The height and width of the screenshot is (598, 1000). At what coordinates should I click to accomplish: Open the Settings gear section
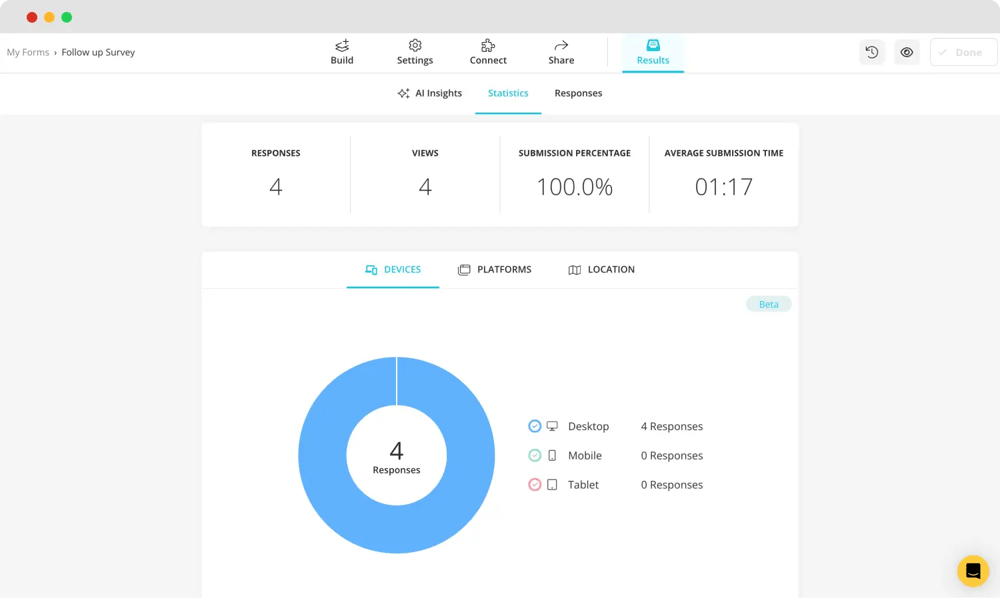tap(415, 52)
